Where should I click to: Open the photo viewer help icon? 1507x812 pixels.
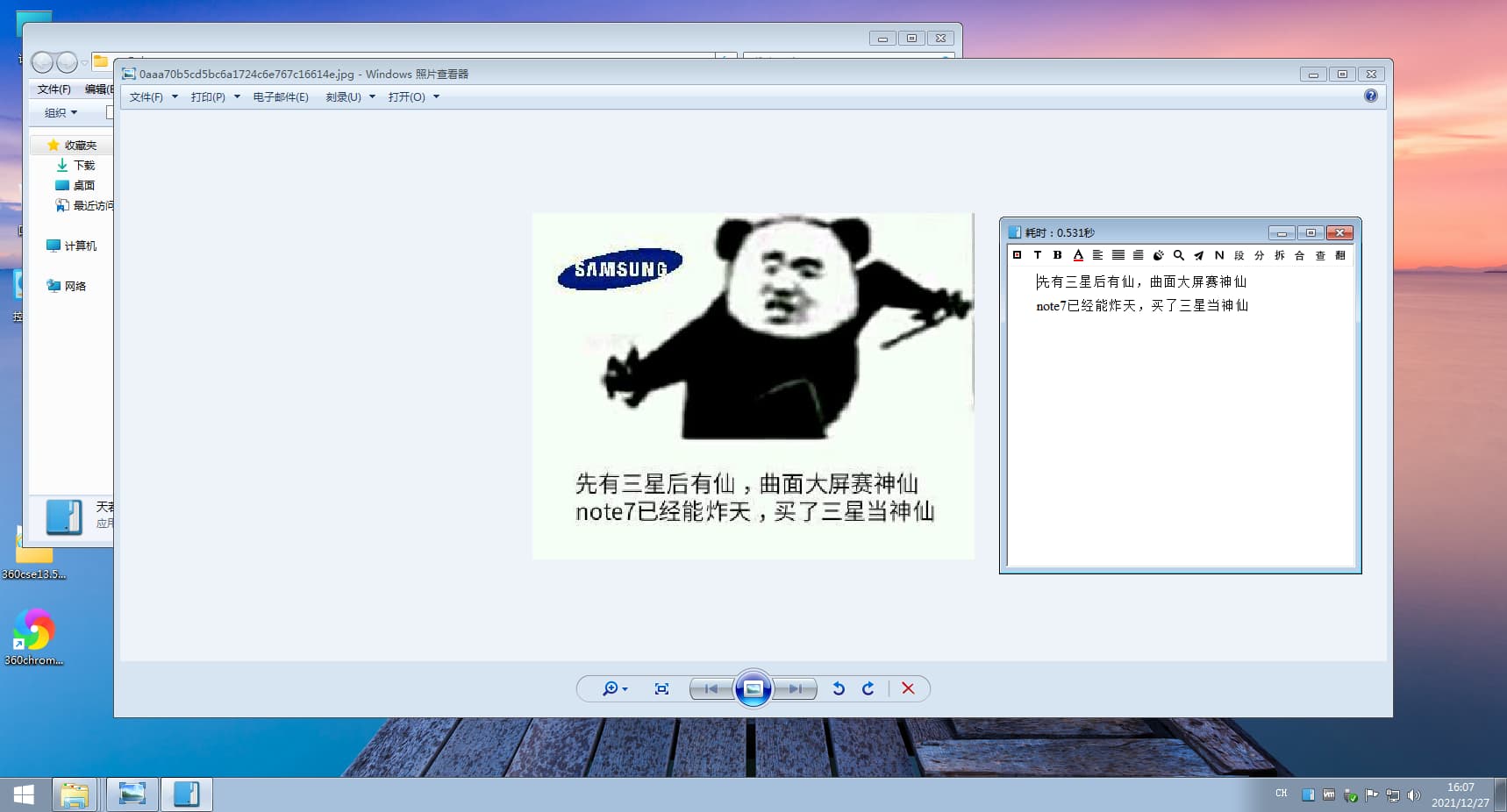click(x=1370, y=96)
